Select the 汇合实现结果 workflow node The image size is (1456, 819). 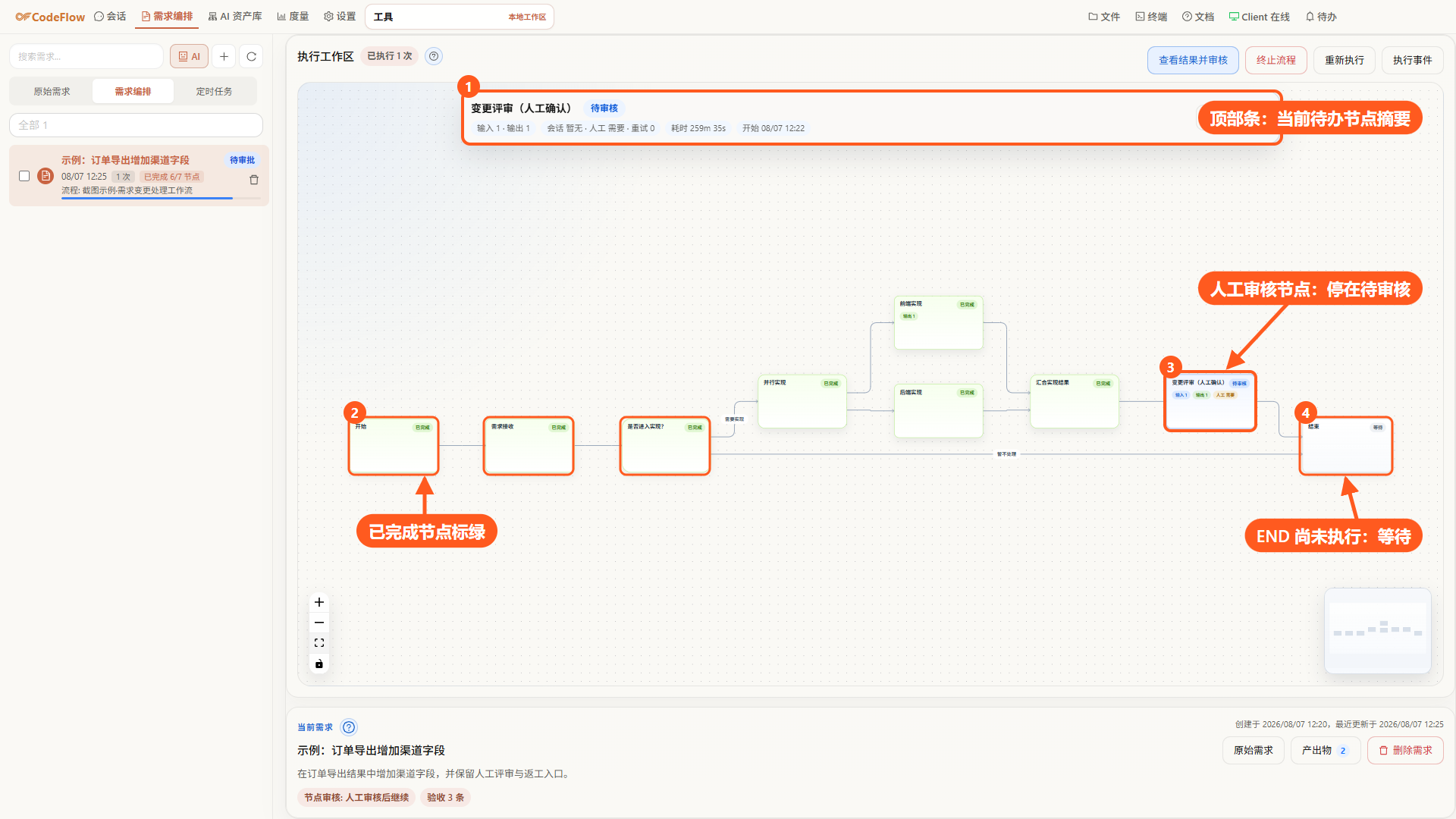tap(1075, 402)
